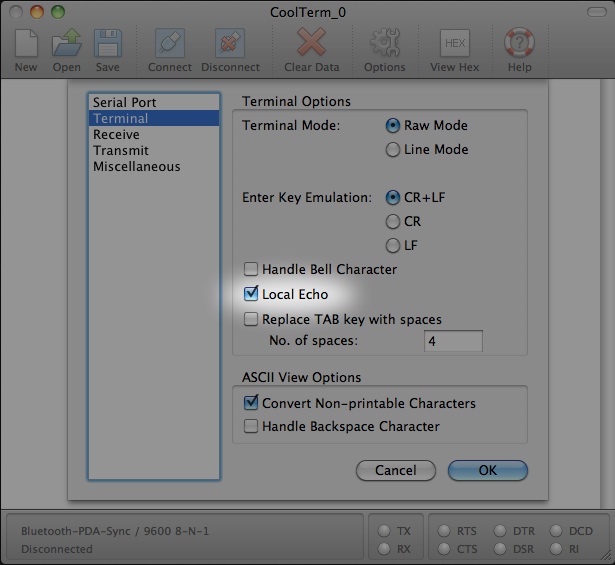
Task: Click the DCD status indicator
Action: click(x=556, y=530)
